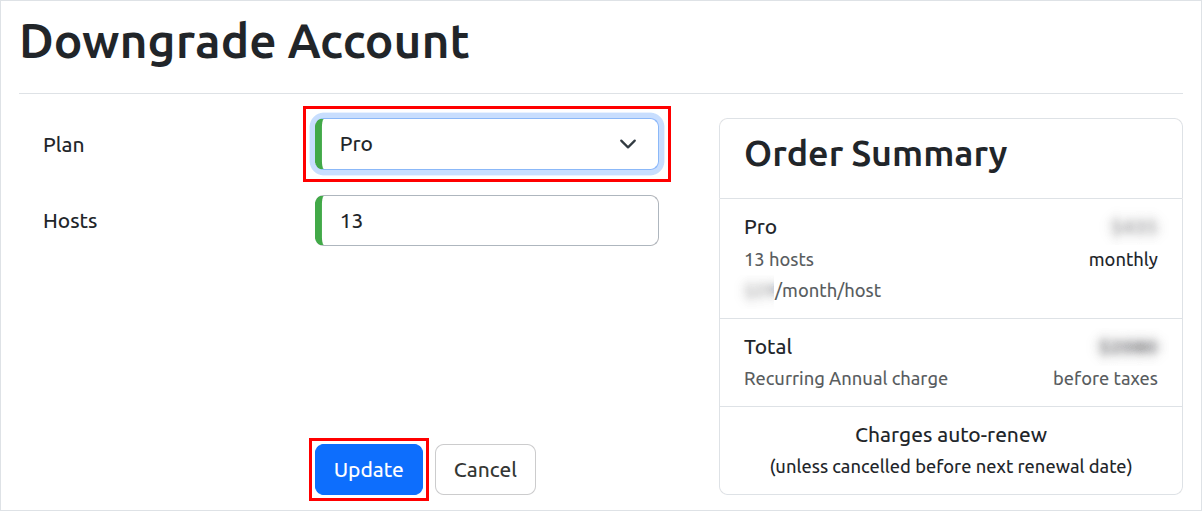Click the Total label in summary
This screenshot has height=511, width=1202.
click(x=768, y=347)
